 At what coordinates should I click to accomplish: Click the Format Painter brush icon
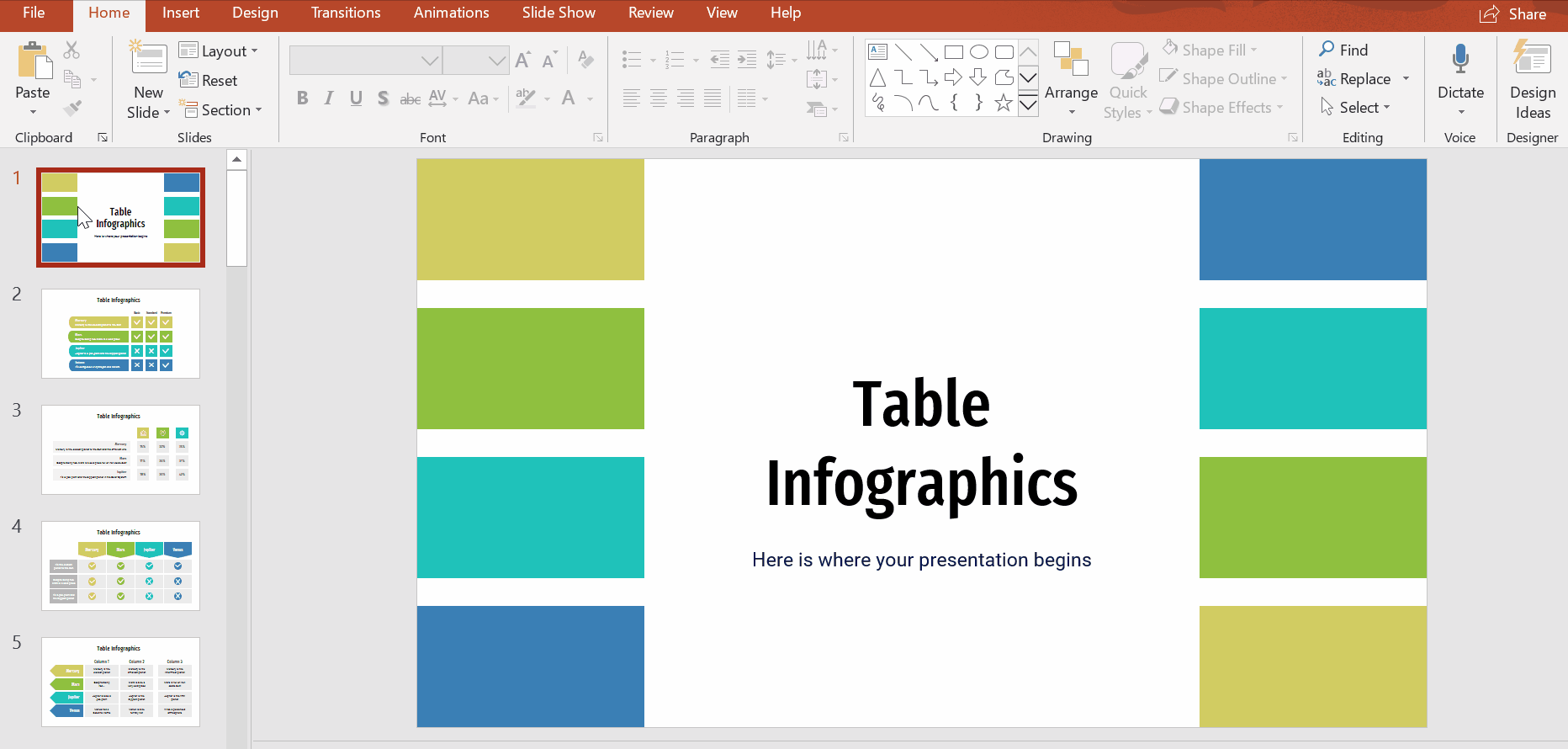tap(72, 109)
